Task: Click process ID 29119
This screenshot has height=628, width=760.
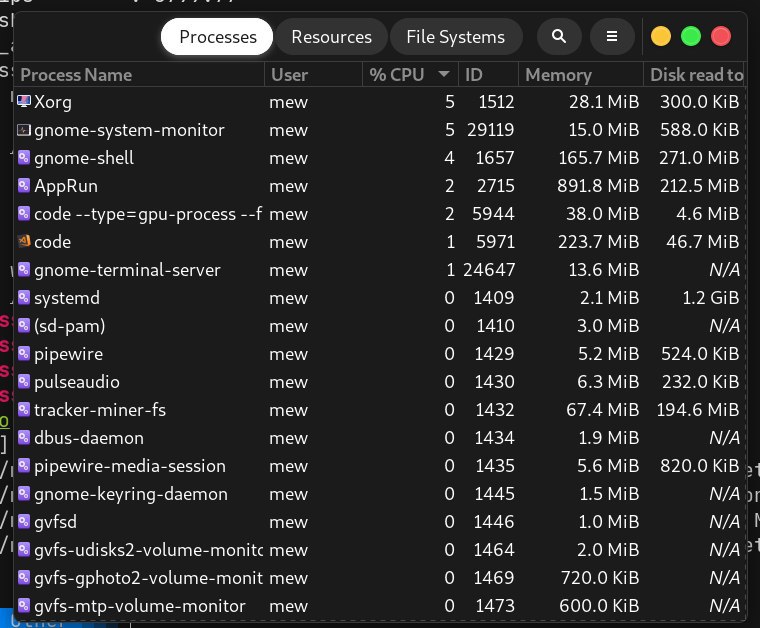Action: (491, 129)
